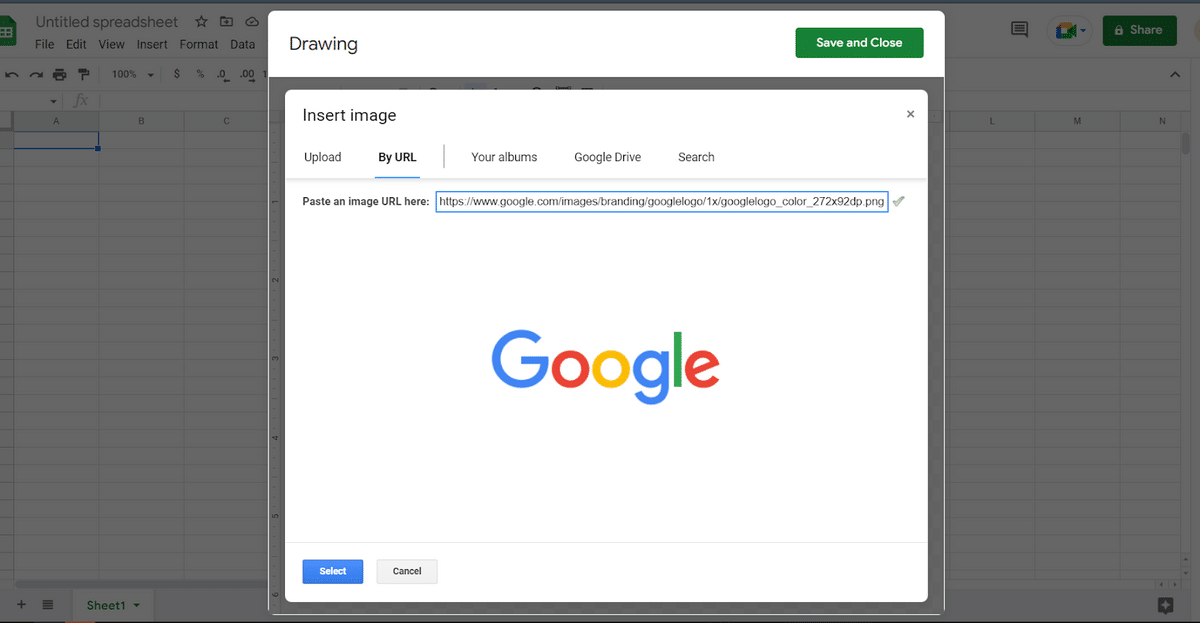
Task: Open the Sheet1 tab dropdown arrow
Action: tap(136, 606)
